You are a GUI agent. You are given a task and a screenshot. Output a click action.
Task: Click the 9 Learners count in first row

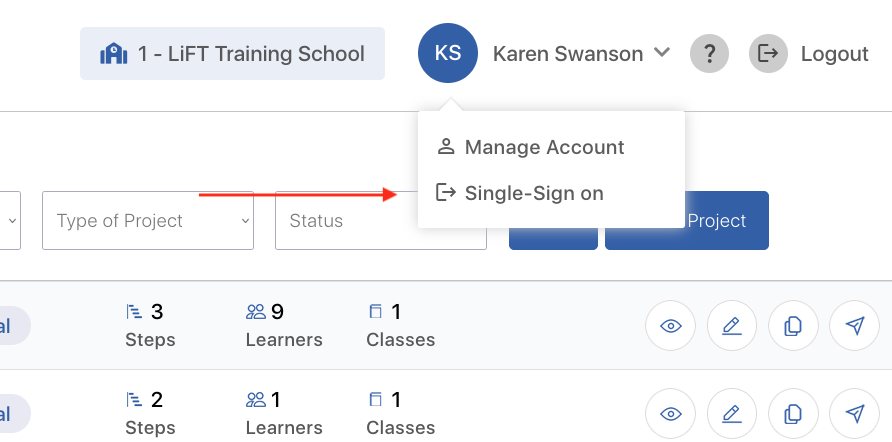click(284, 325)
